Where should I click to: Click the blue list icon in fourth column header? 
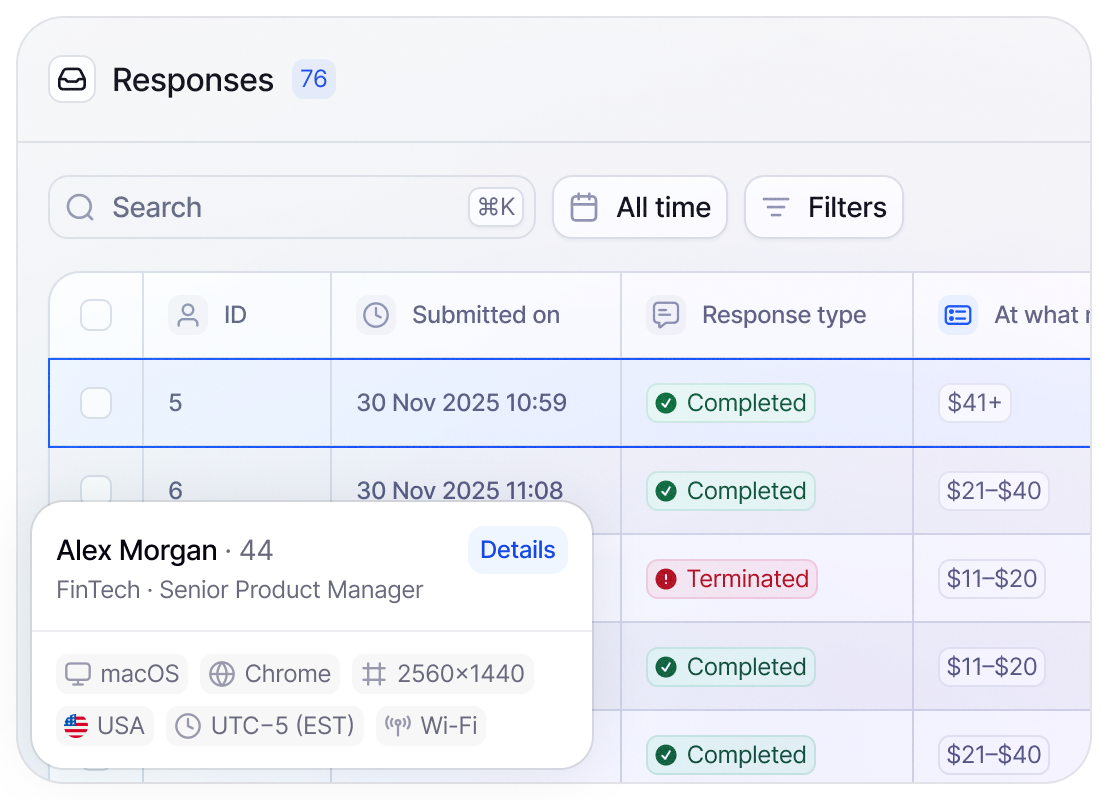point(958,315)
